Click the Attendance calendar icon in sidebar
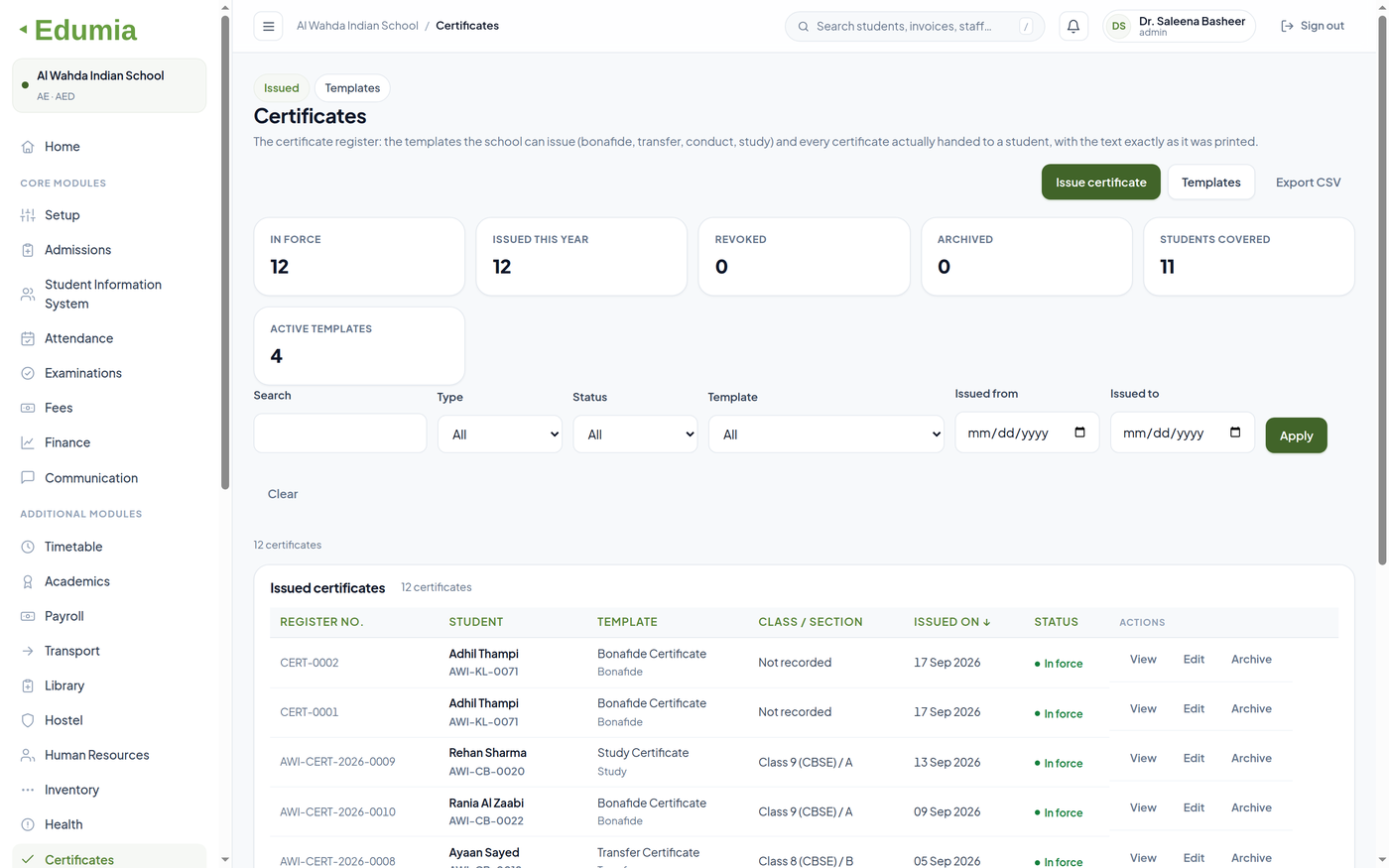Image resolution: width=1389 pixels, height=868 pixels. coord(28,338)
